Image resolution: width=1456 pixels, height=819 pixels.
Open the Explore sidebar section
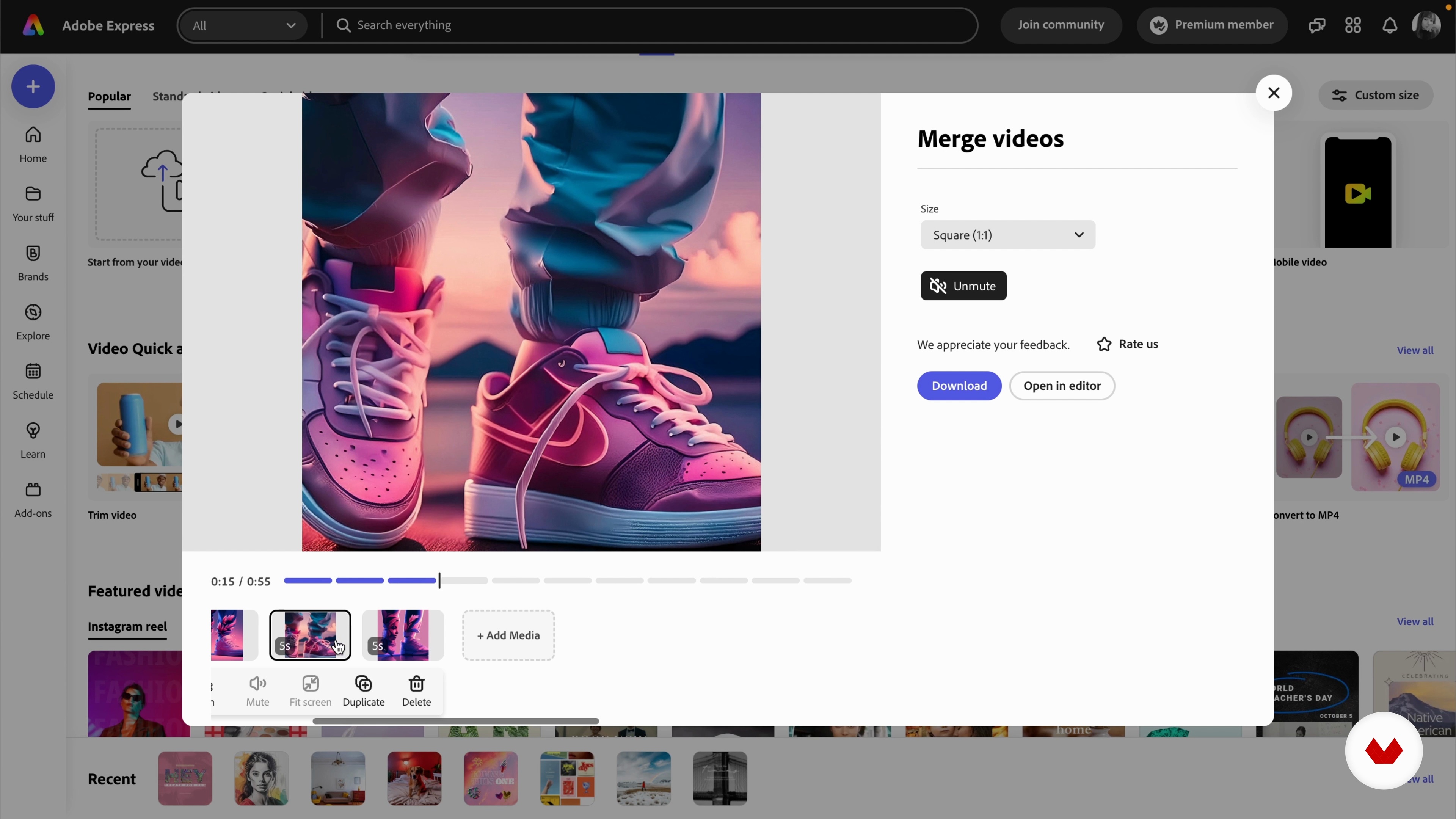pyautogui.click(x=33, y=323)
